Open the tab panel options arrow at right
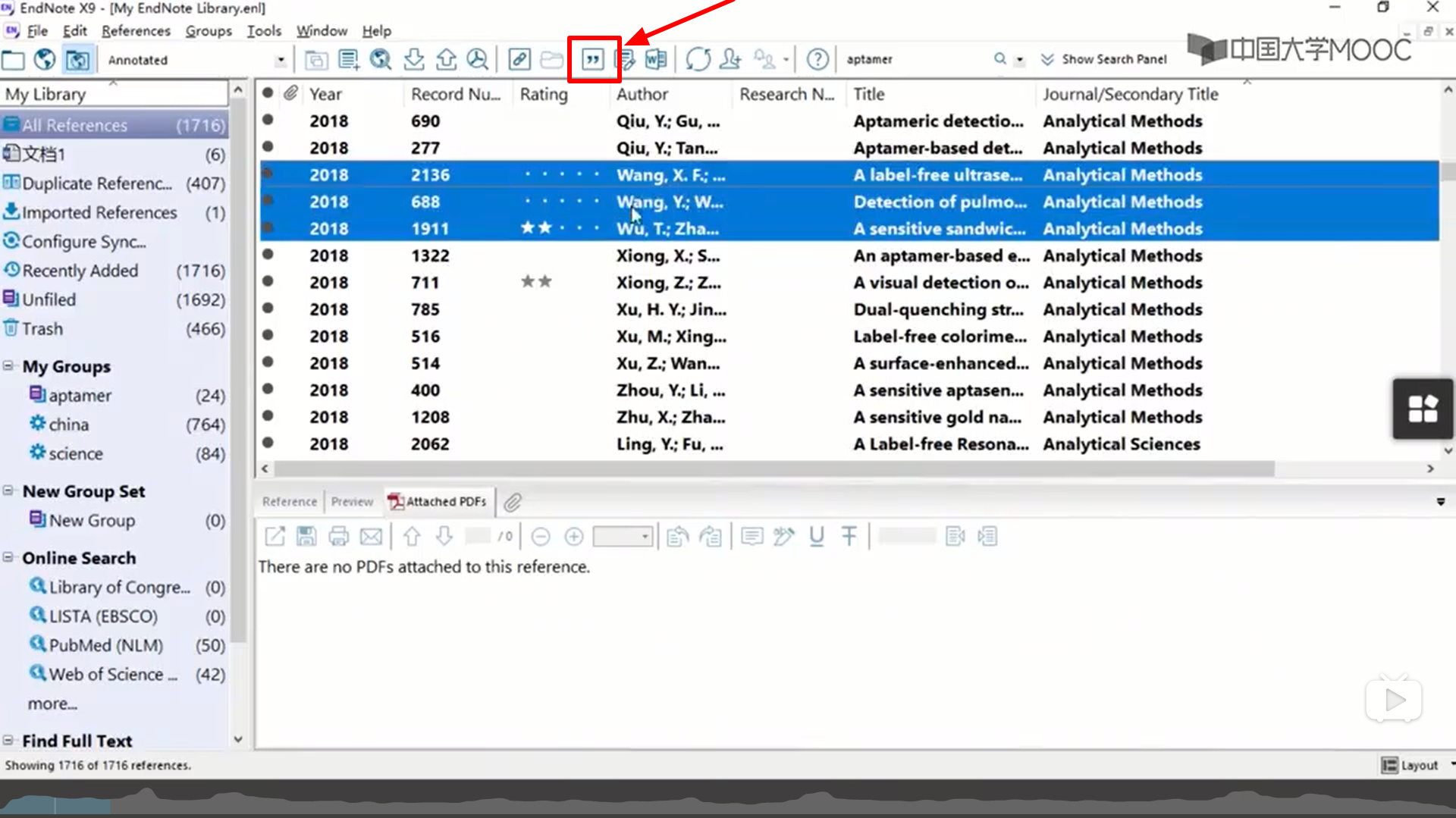The width and height of the screenshot is (1456, 818). click(x=1440, y=502)
